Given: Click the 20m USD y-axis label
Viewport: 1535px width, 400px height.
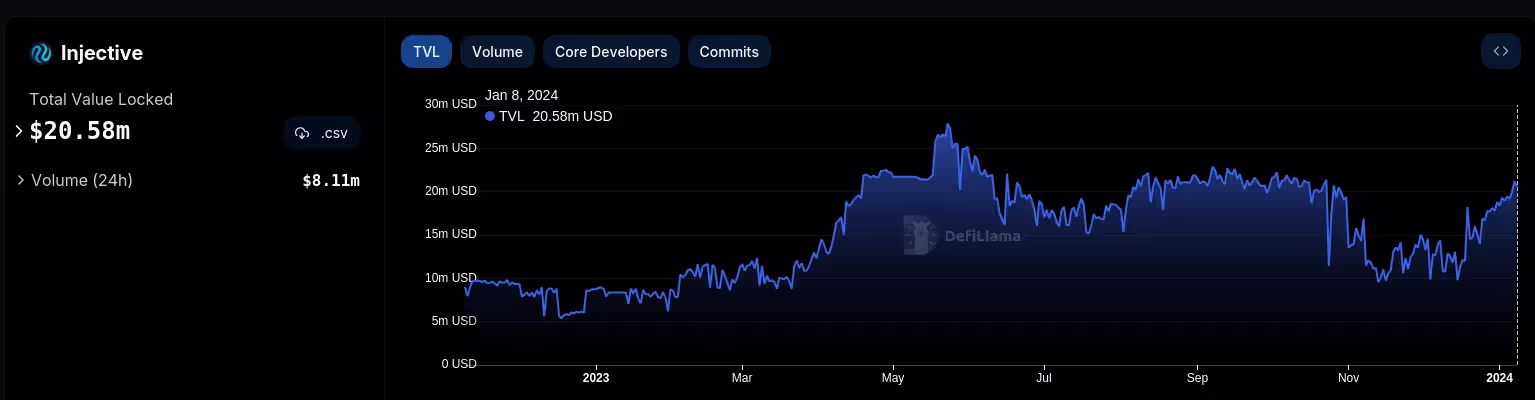Looking at the screenshot, I should click(x=451, y=191).
